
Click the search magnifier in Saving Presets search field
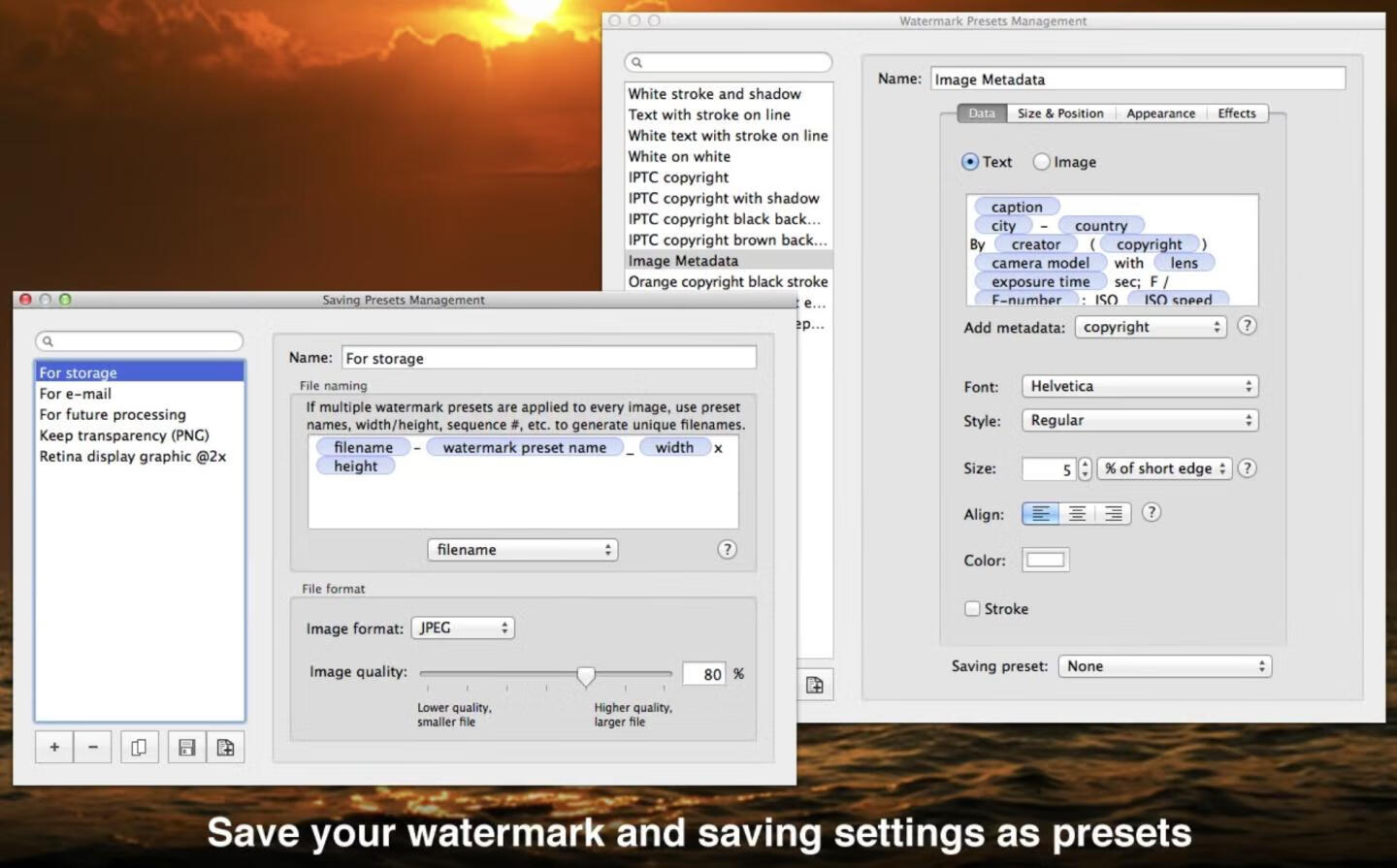(48, 341)
